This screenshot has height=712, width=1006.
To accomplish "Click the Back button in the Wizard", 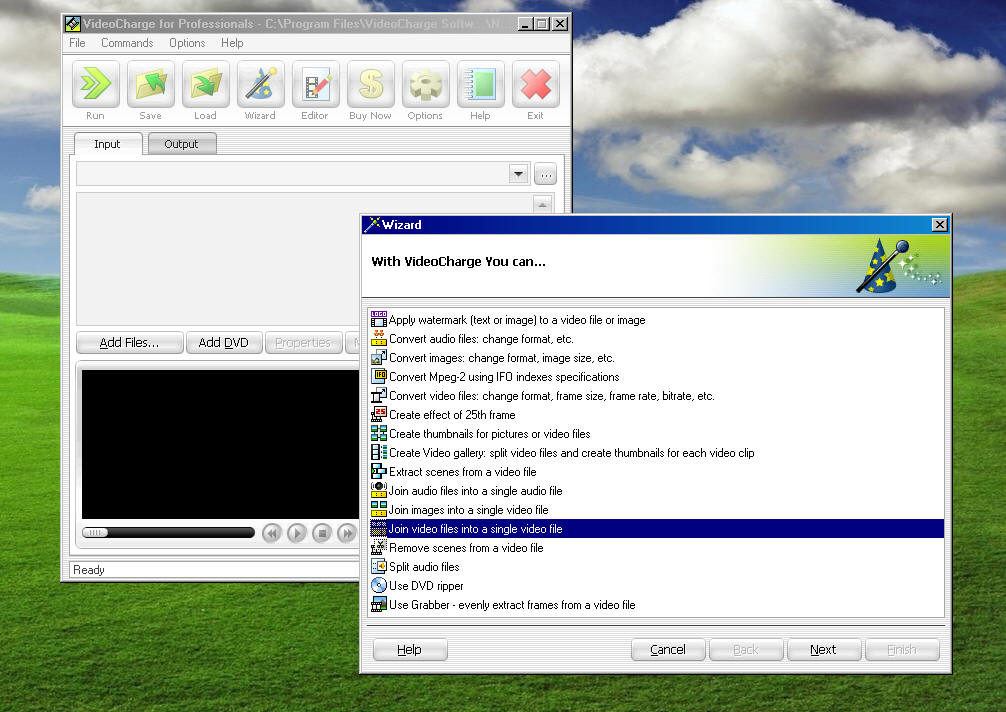I will [746, 650].
